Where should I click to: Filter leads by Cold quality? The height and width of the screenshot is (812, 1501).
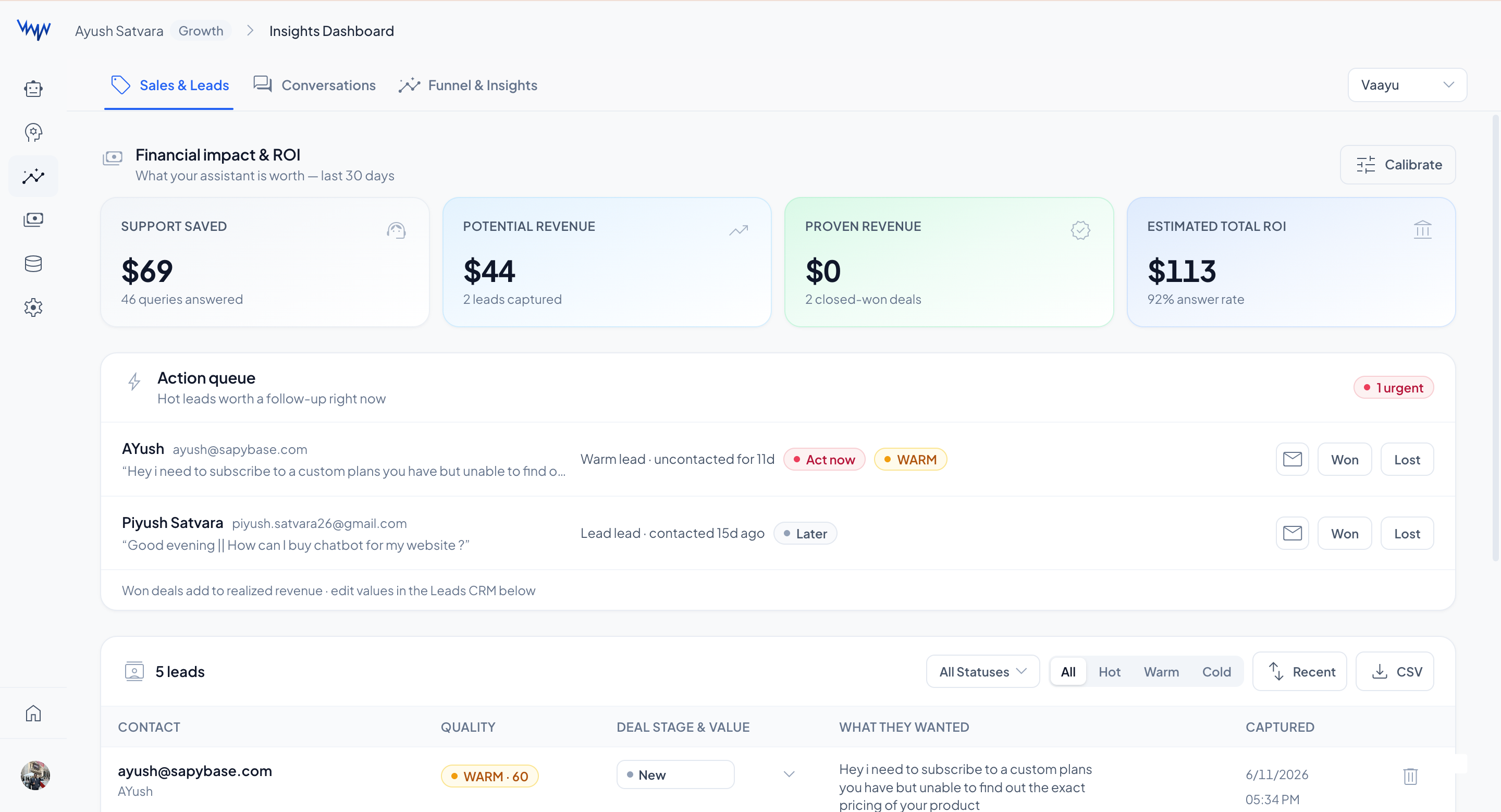coord(1216,671)
